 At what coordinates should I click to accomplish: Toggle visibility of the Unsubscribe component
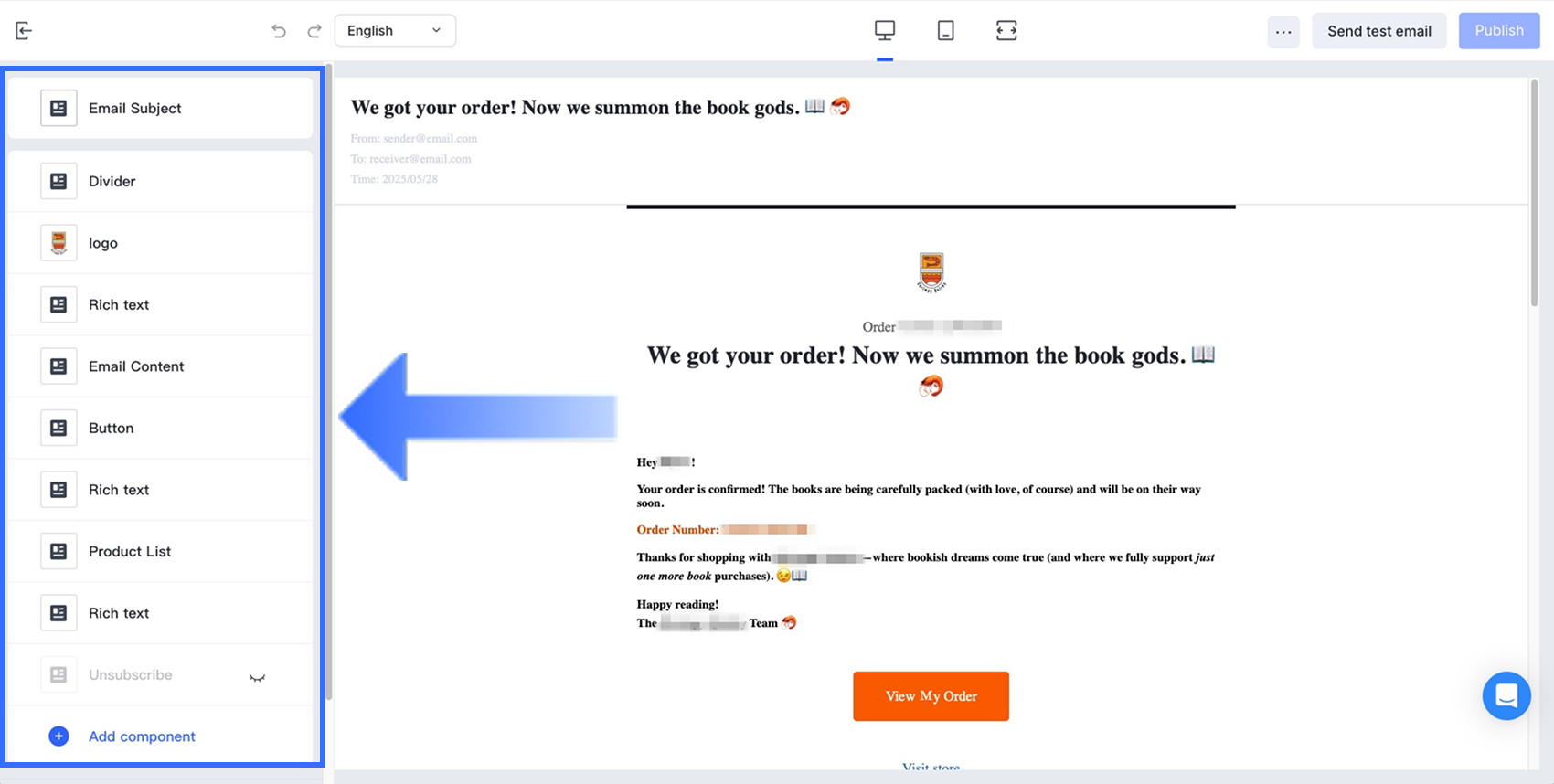pyautogui.click(x=258, y=677)
